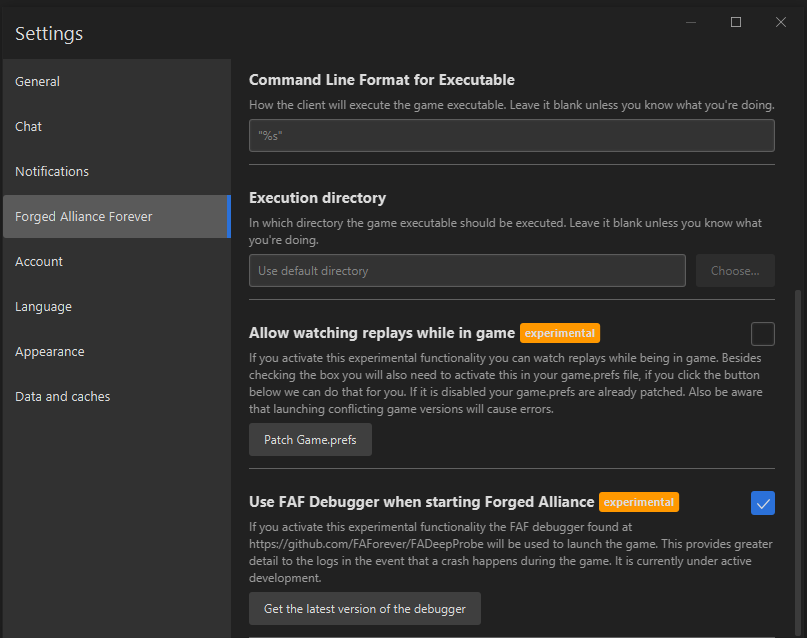Open the Notifications settings section

117,171
